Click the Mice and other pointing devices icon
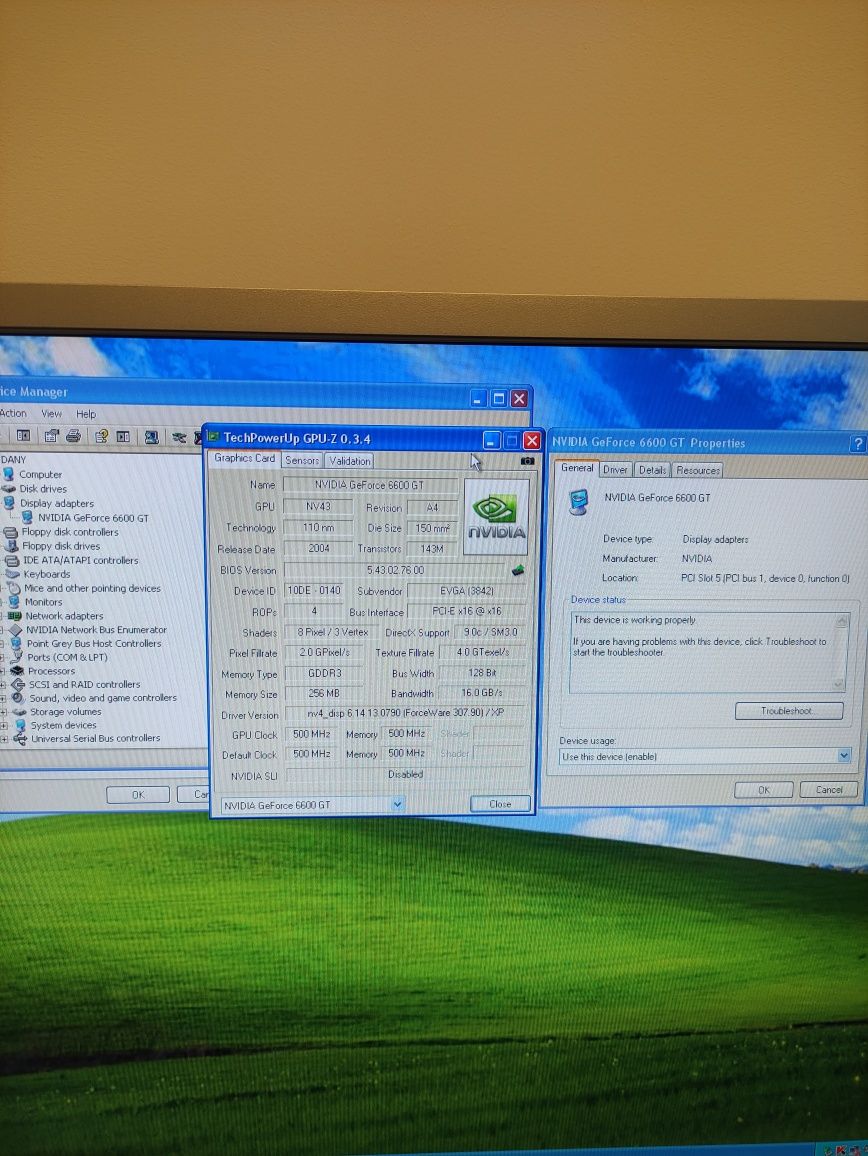Viewport: 868px width, 1156px height. 13,588
